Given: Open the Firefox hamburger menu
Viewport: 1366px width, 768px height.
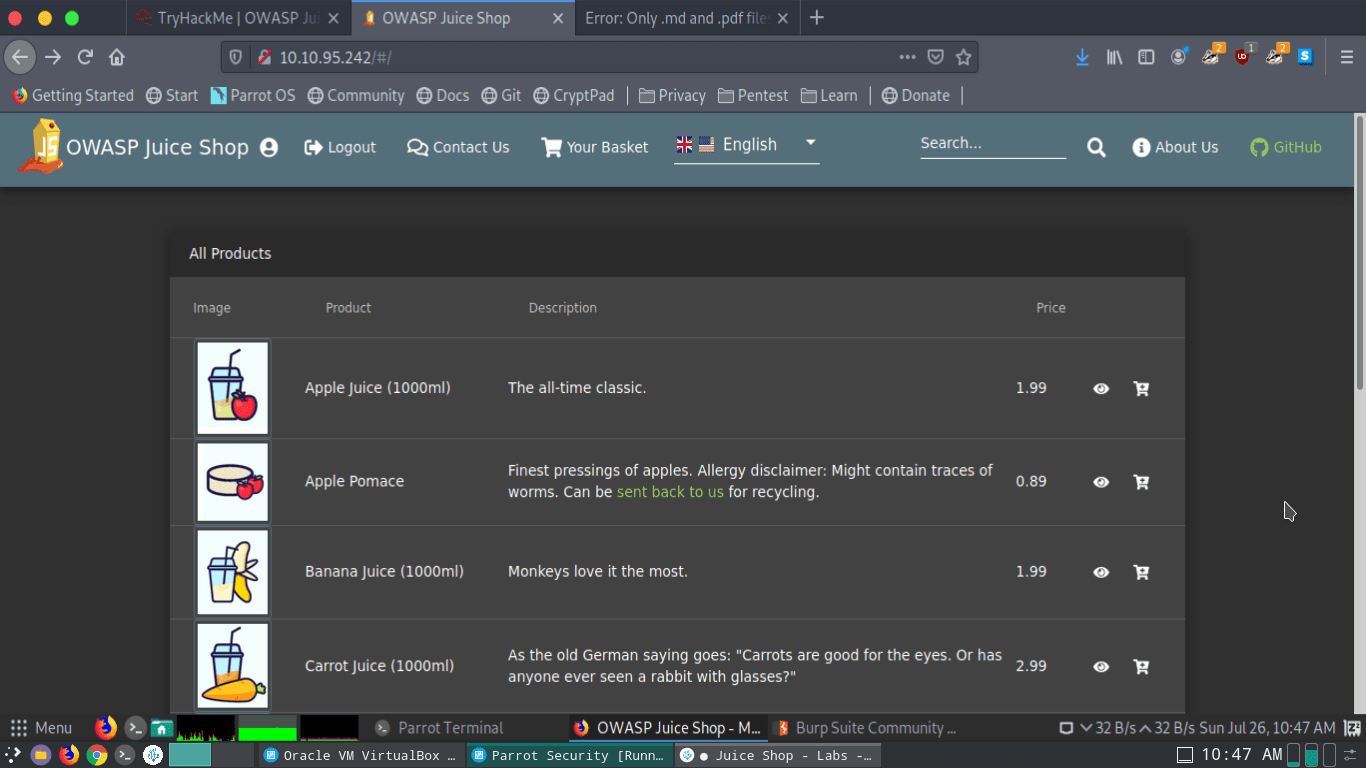Looking at the screenshot, I should click(1347, 57).
